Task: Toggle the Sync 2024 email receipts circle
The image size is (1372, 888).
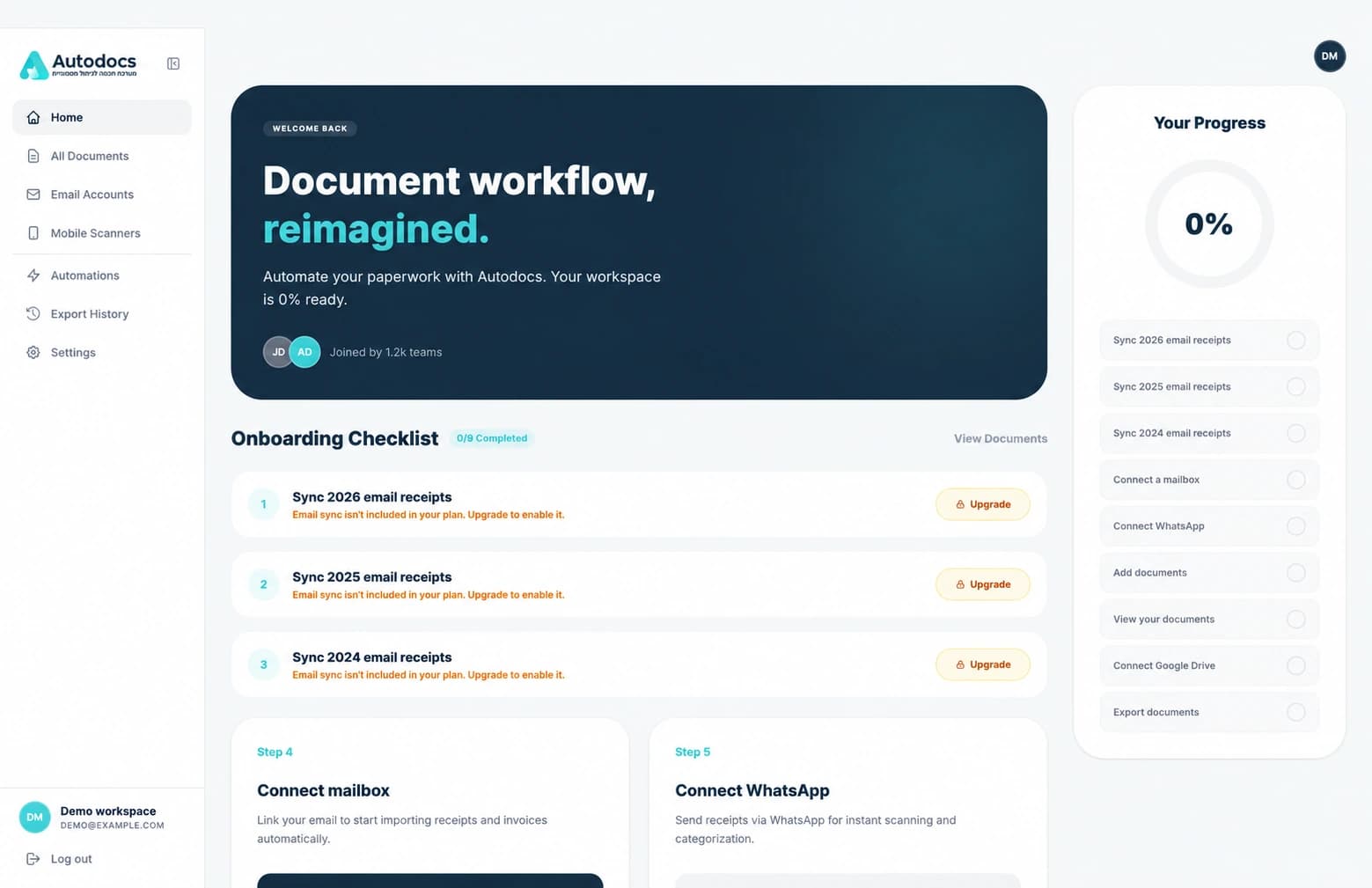Action: tap(1296, 433)
